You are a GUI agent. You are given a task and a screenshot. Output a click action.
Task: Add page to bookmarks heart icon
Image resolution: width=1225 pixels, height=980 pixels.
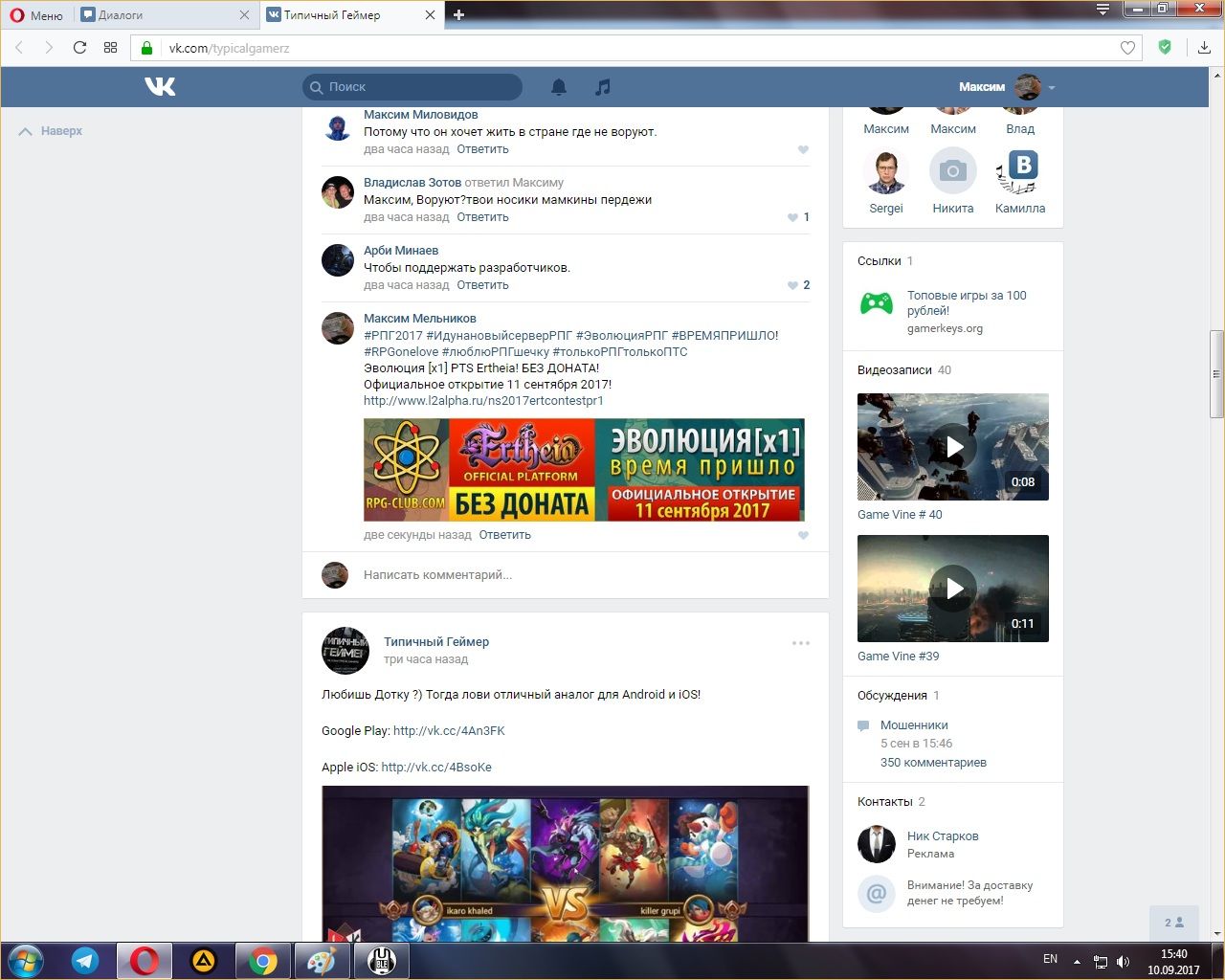(1127, 48)
